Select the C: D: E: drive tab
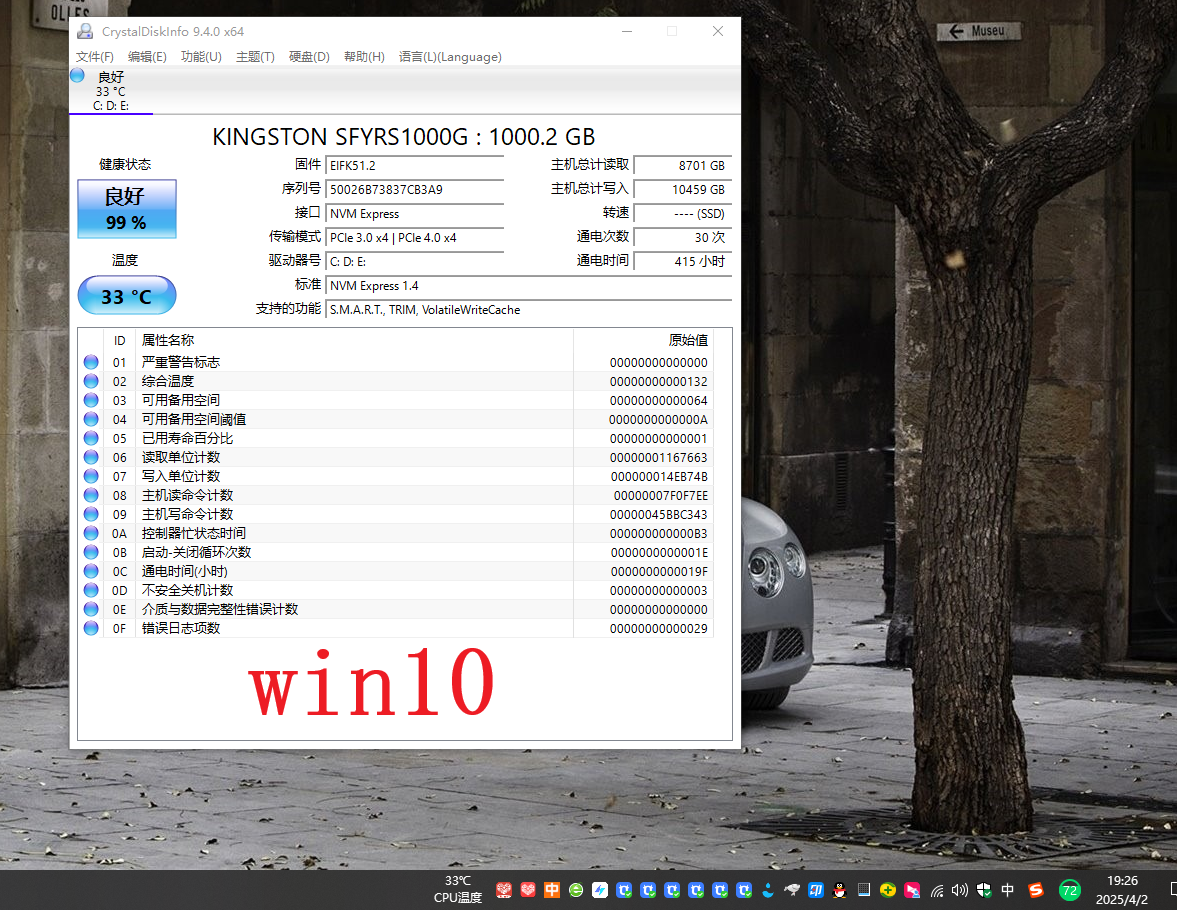 (110, 91)
